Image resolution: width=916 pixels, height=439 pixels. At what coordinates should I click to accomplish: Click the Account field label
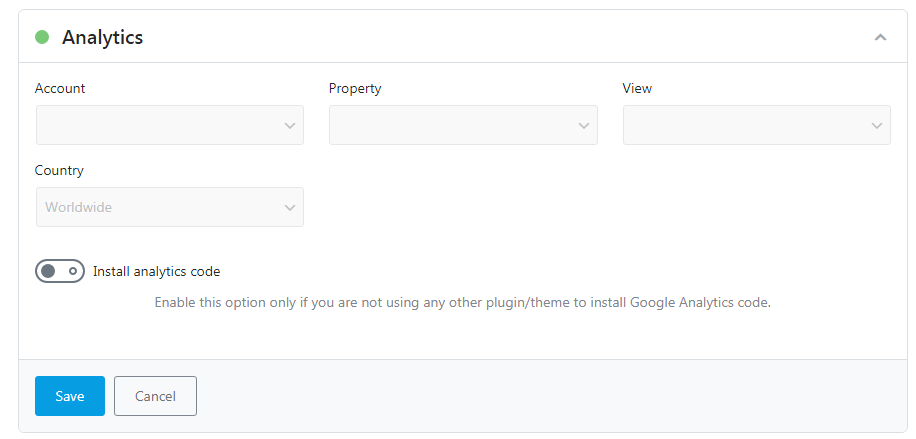pos(60,88)
